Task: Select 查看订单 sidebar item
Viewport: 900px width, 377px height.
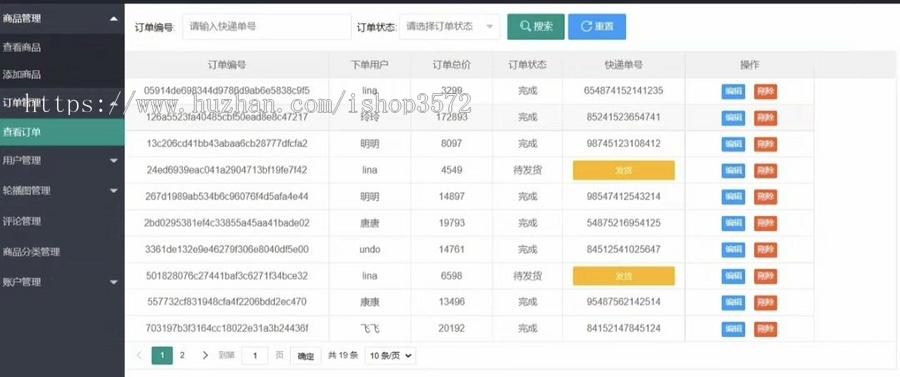Action: (62, 132)
